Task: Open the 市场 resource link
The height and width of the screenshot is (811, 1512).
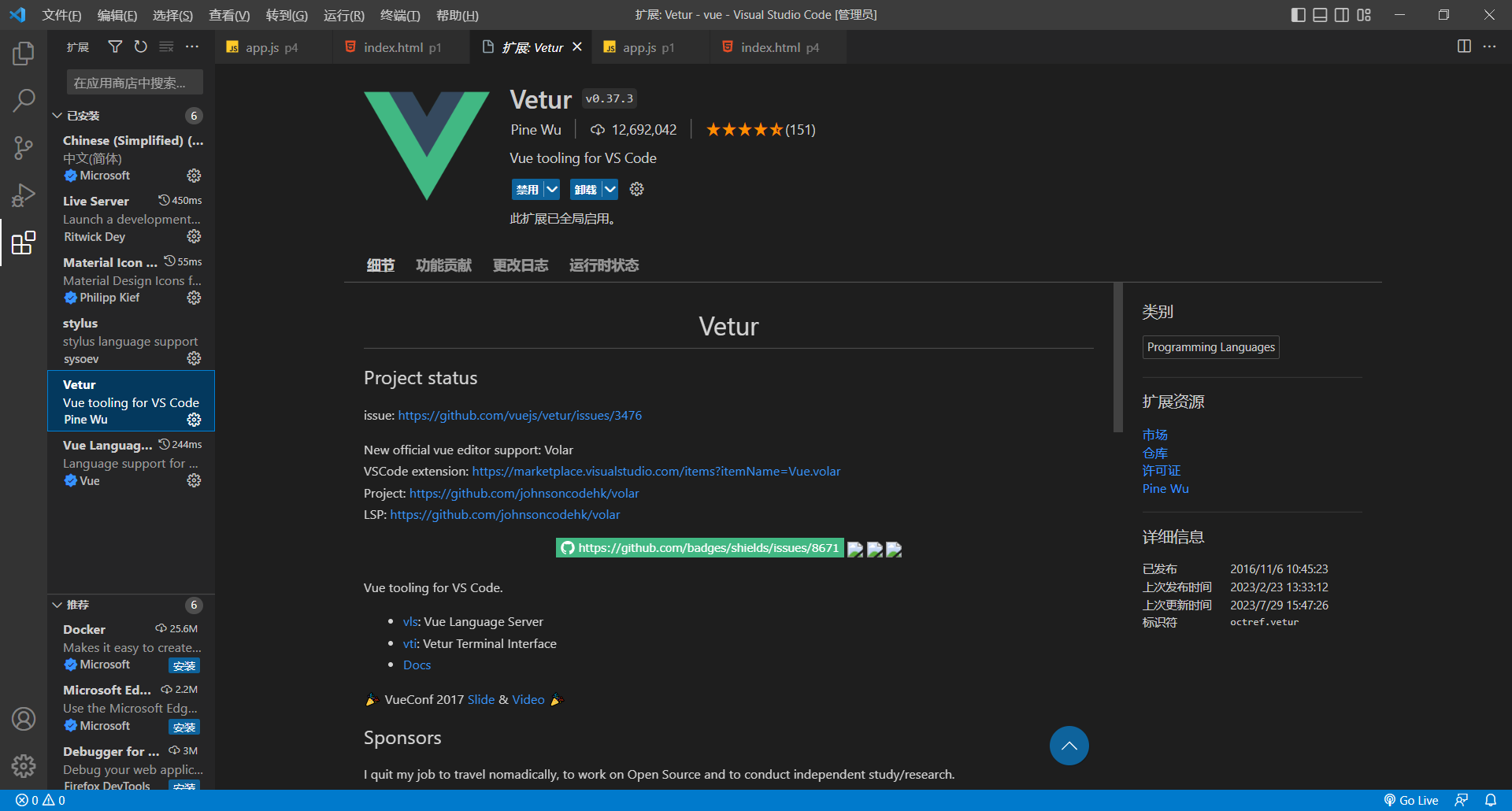Action: [x=1154, y=435]
